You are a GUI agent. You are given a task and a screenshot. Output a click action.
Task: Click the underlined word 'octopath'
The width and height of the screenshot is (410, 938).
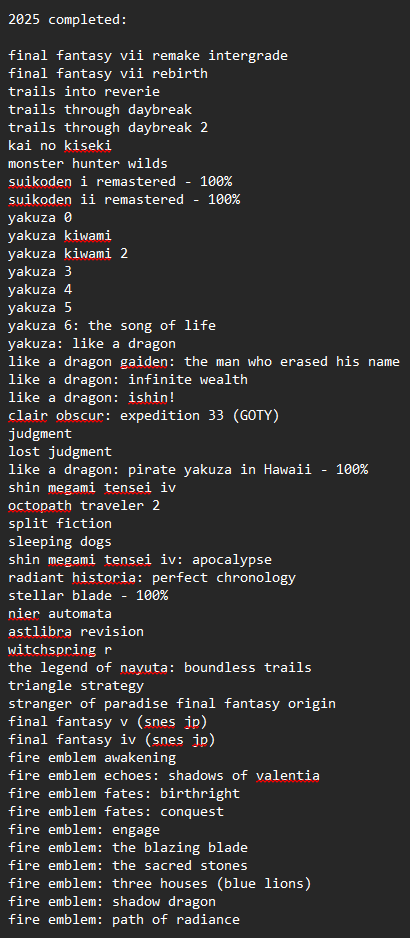(x=40, y=506)
